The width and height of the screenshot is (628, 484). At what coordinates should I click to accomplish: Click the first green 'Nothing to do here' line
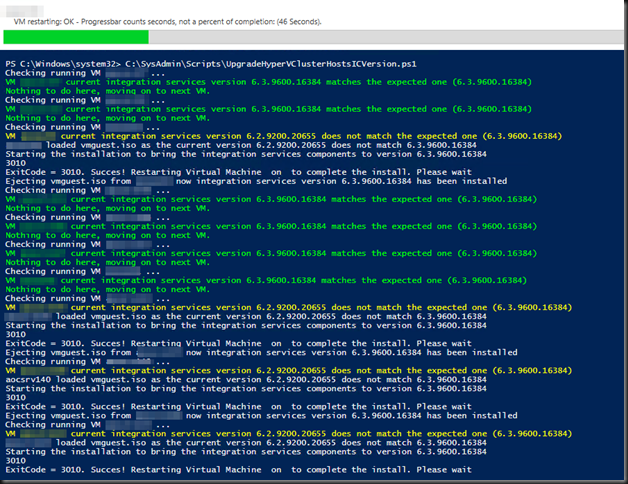click(107, 91)
